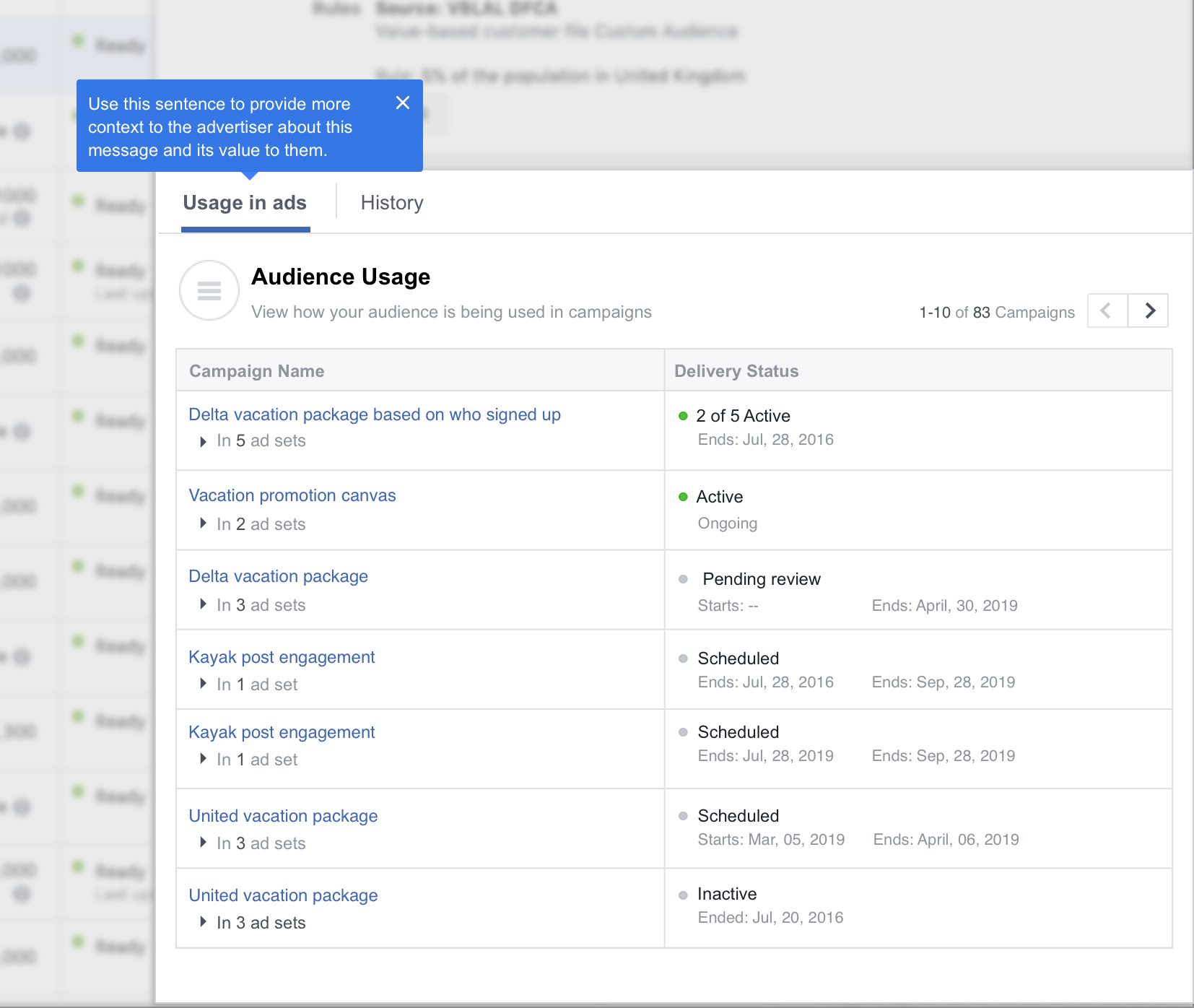Expand ad sets for Delta vacation package
1194x1008 pixels.
(x=204, y=604)
